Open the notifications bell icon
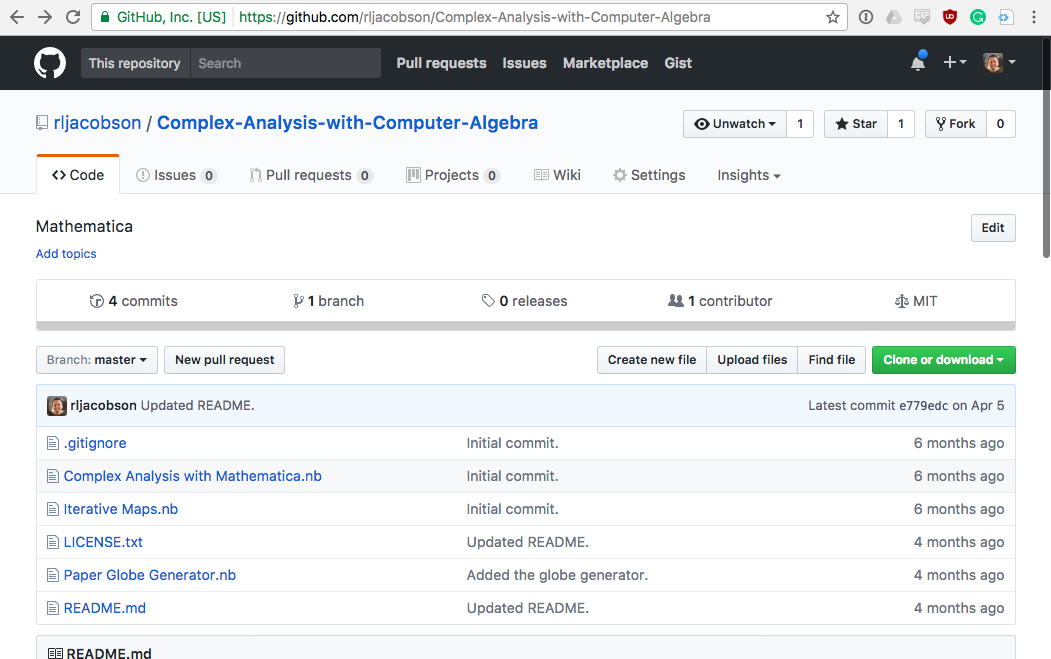Viewport: 1051px width, 659px height. click(918, 62)
